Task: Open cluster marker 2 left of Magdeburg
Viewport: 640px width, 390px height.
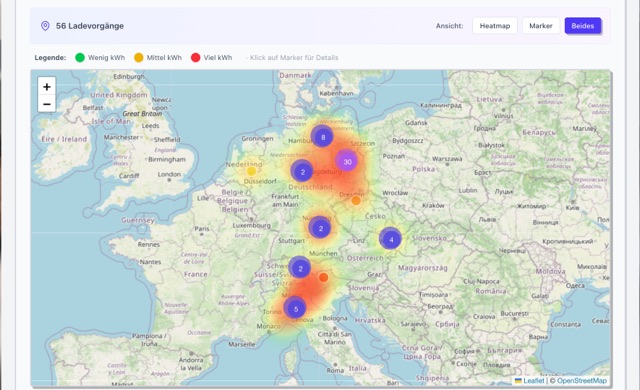Action: coord(302,172)
